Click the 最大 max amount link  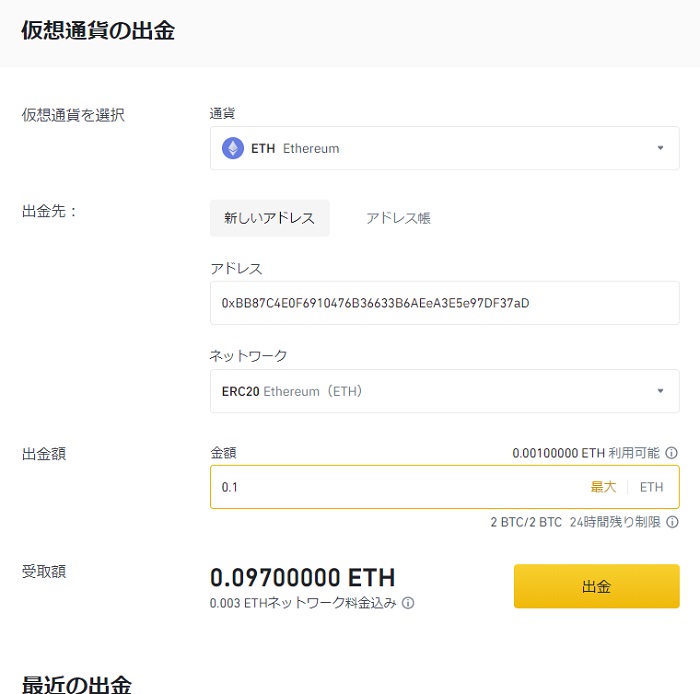click(603, 487)
